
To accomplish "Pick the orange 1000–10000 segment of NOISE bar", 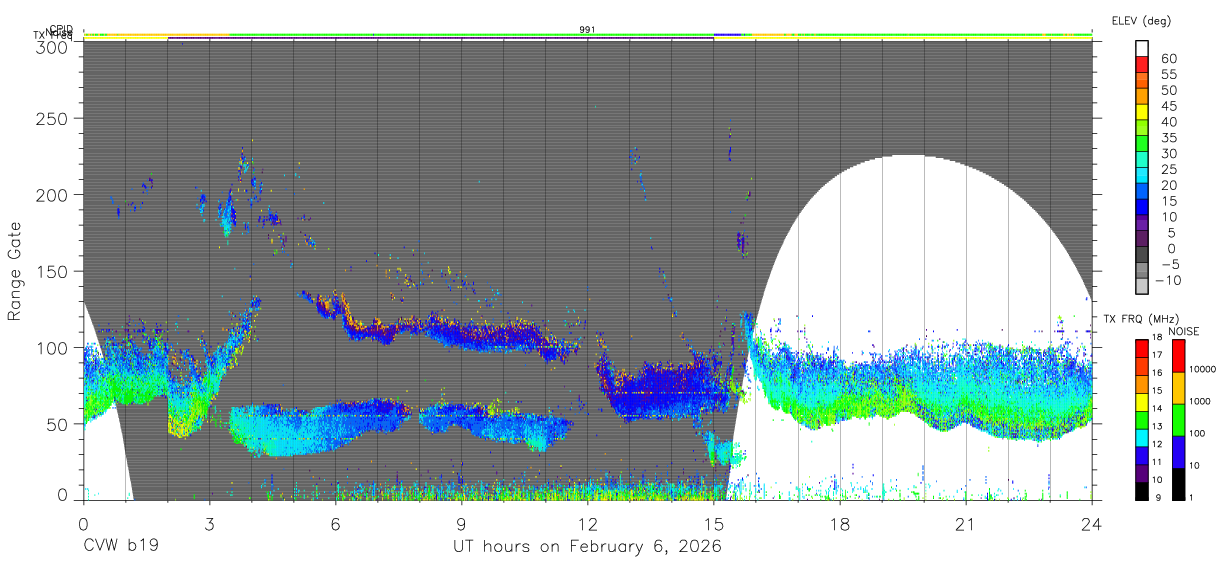I will coord(1177,387).
